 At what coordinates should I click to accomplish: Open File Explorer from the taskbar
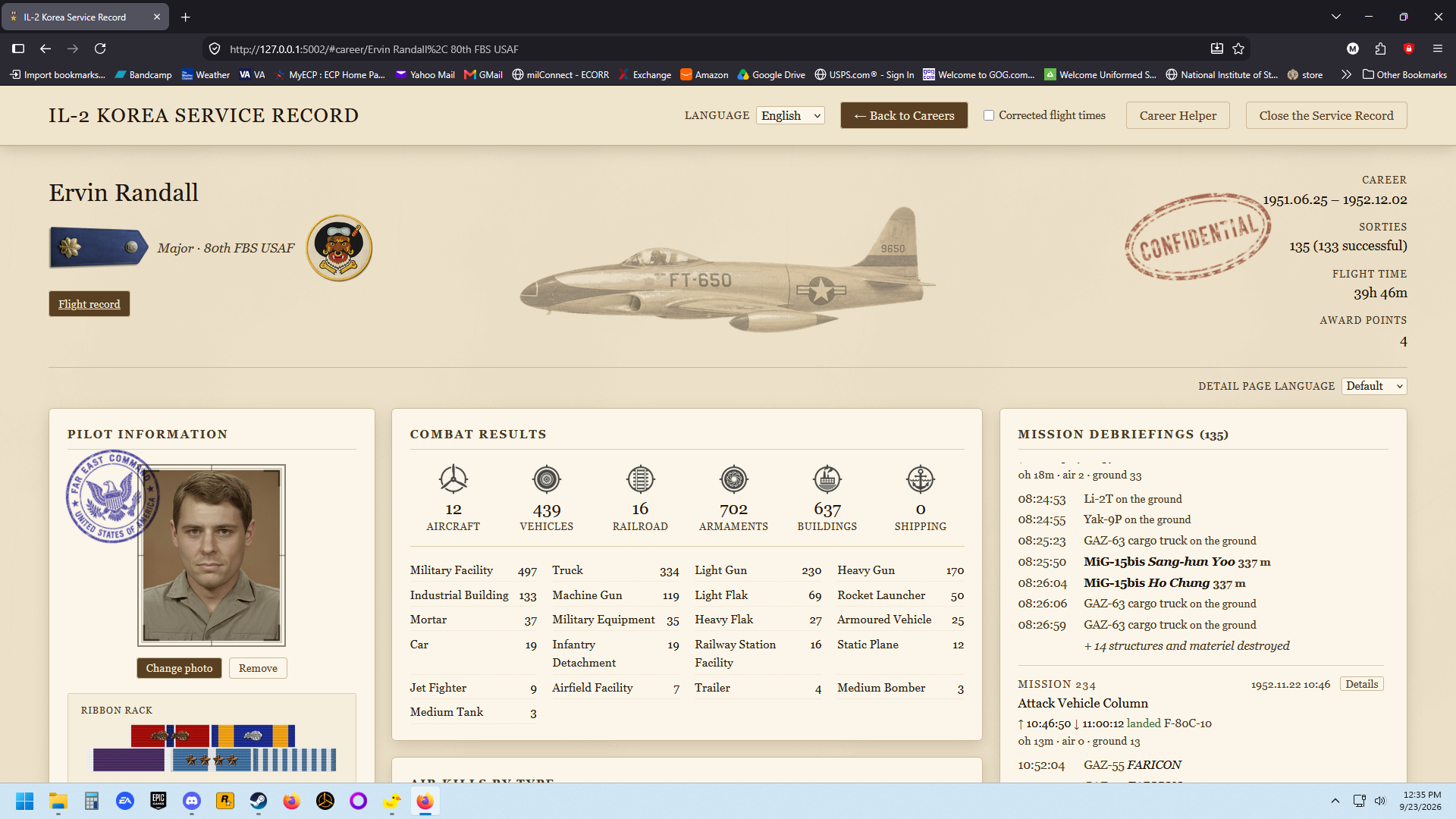(58, 801)
